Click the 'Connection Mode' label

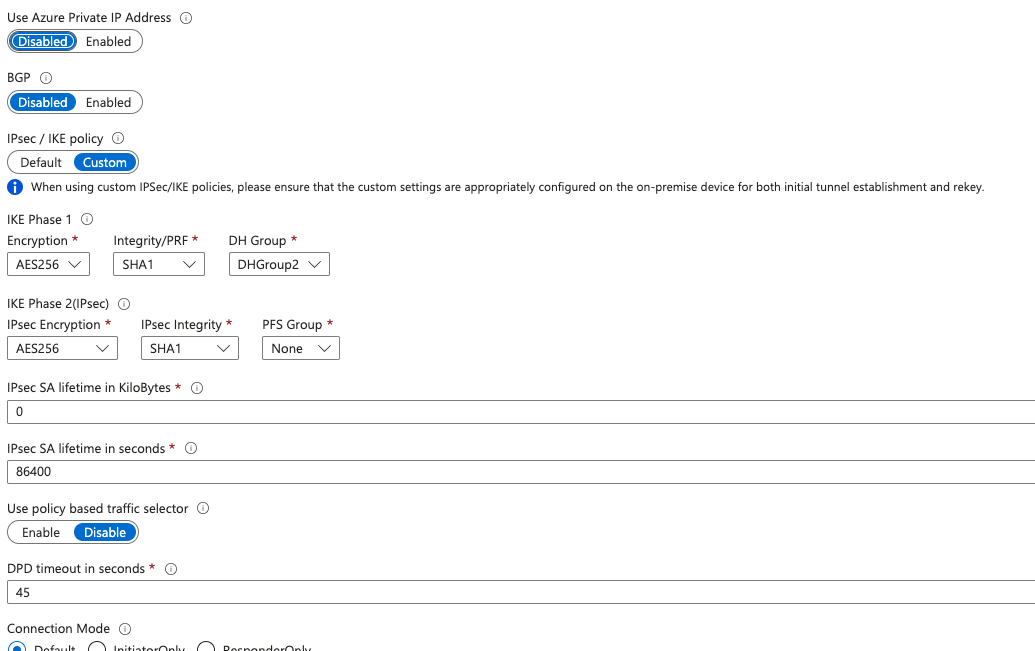59,629
